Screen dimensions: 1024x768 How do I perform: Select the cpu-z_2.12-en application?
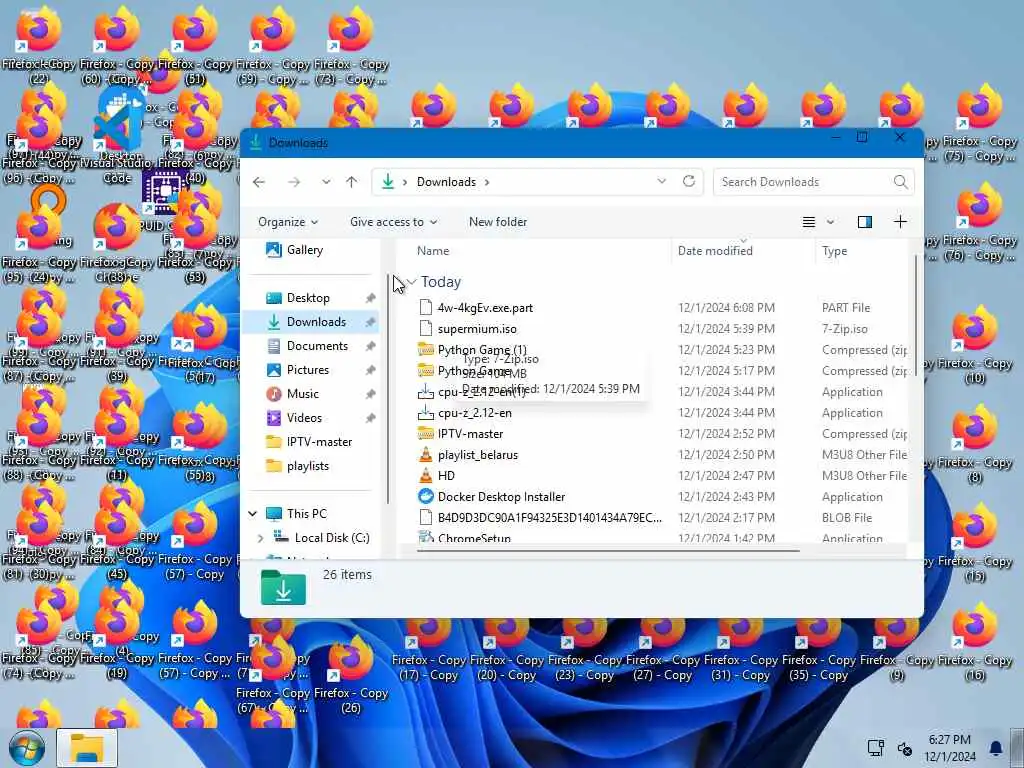(475, 413)
